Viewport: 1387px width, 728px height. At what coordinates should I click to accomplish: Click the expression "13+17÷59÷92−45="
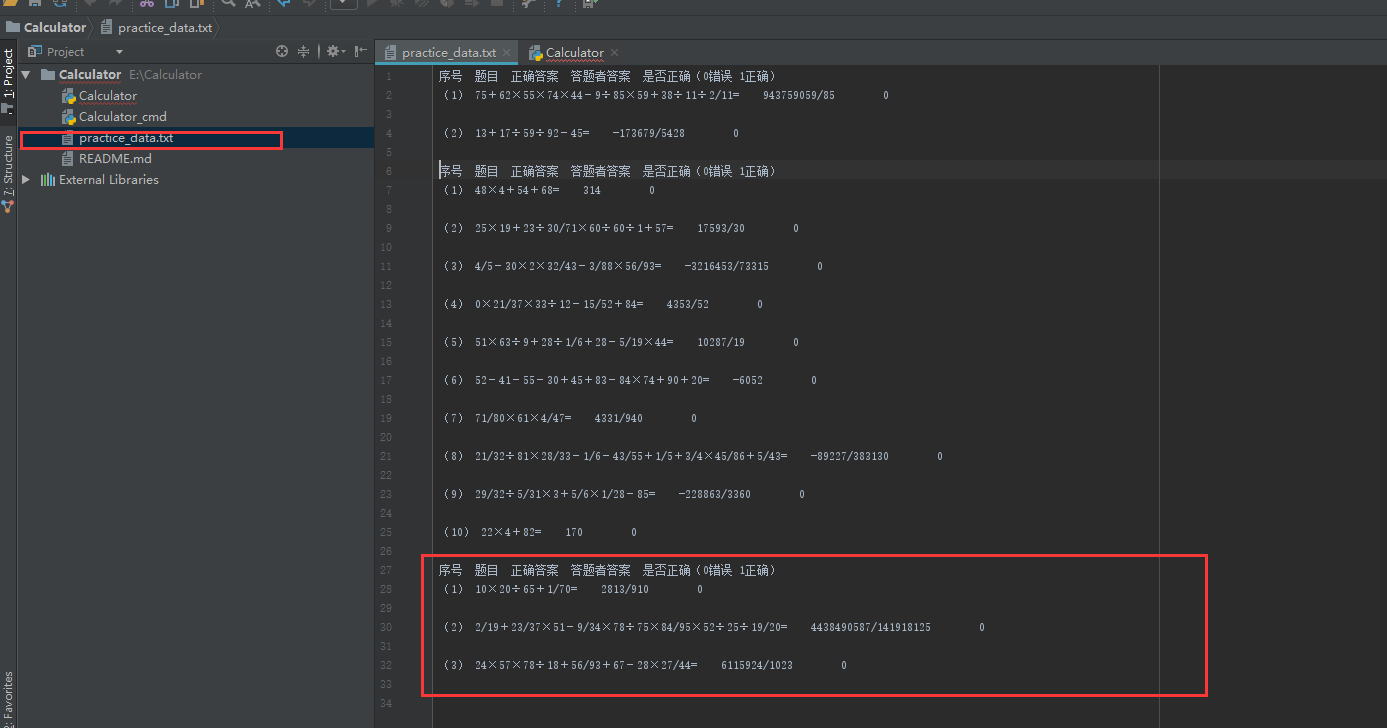tap(532, 133)
